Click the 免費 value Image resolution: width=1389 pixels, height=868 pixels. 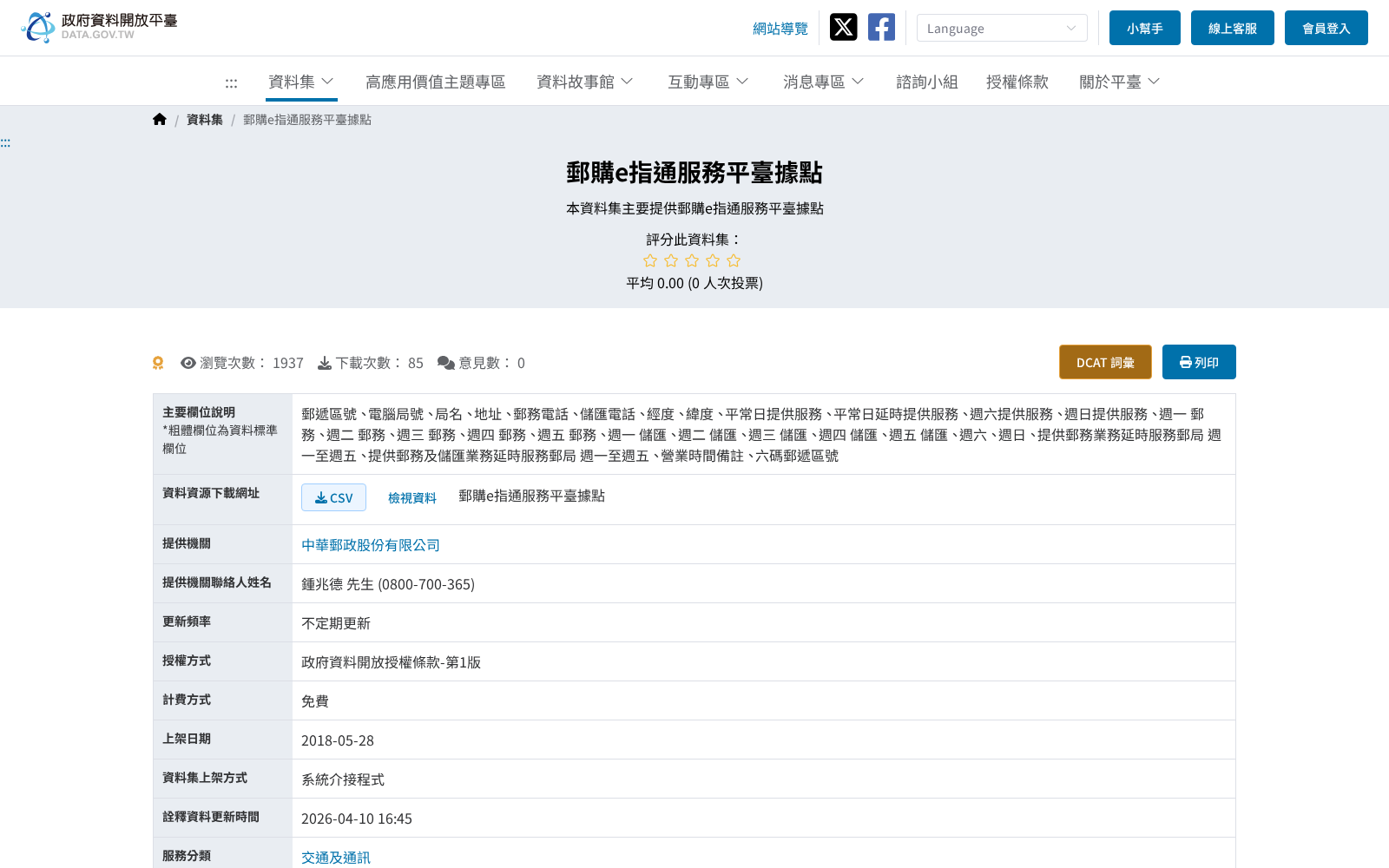tap(315, 701)
